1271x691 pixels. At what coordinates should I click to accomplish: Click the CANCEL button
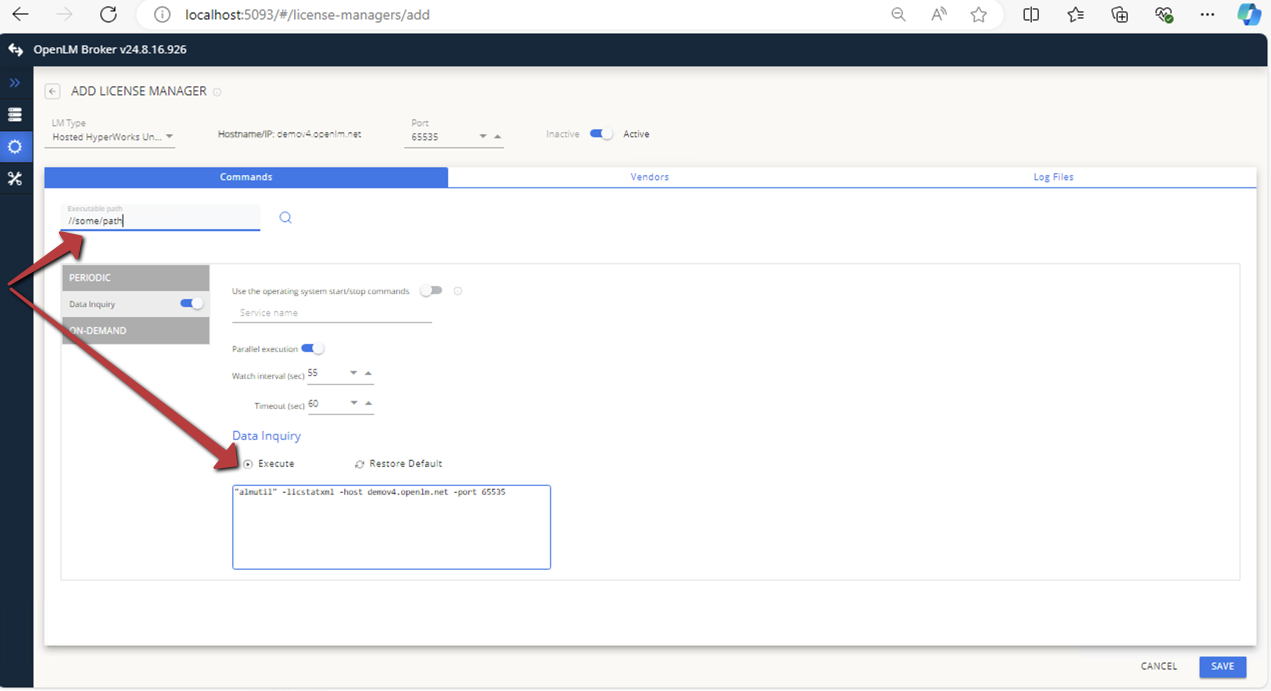[x=1158, y=666]
